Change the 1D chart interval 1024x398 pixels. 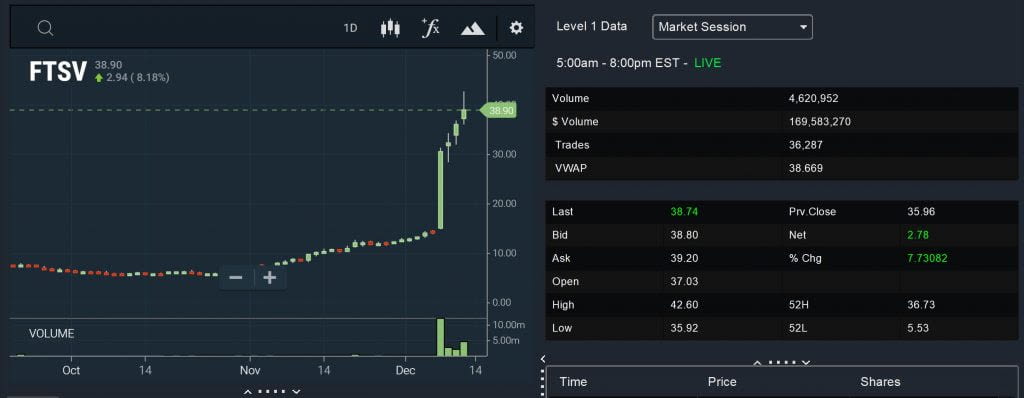click(x=351, y=28)
